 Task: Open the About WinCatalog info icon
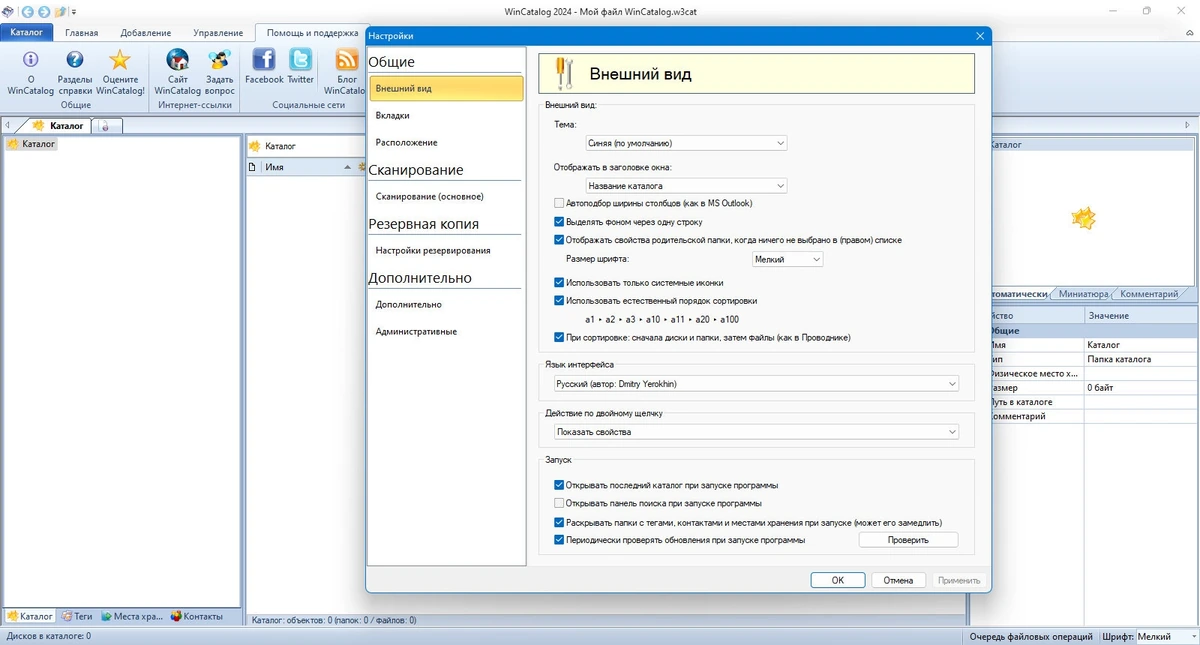coord(31,60)
